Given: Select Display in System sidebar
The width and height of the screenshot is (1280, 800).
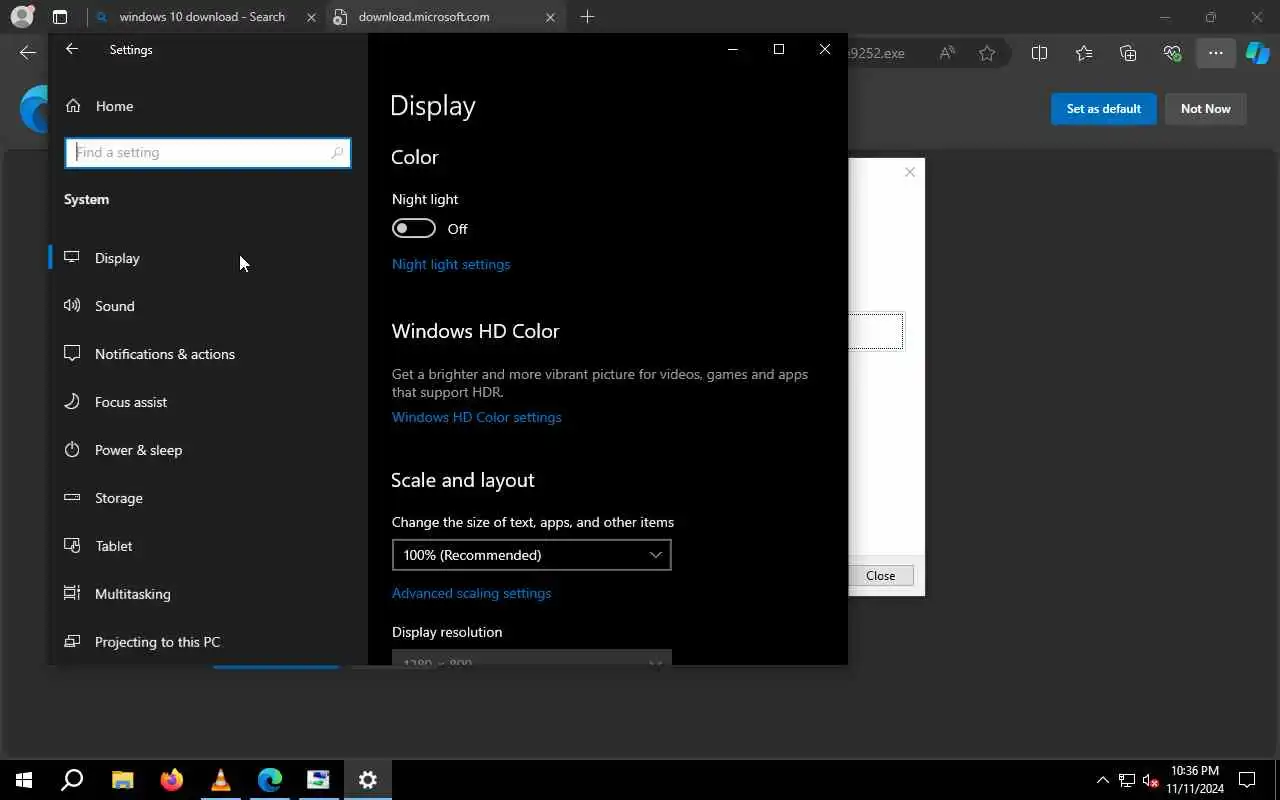Looking at the screenshot, I should point(208,258).
